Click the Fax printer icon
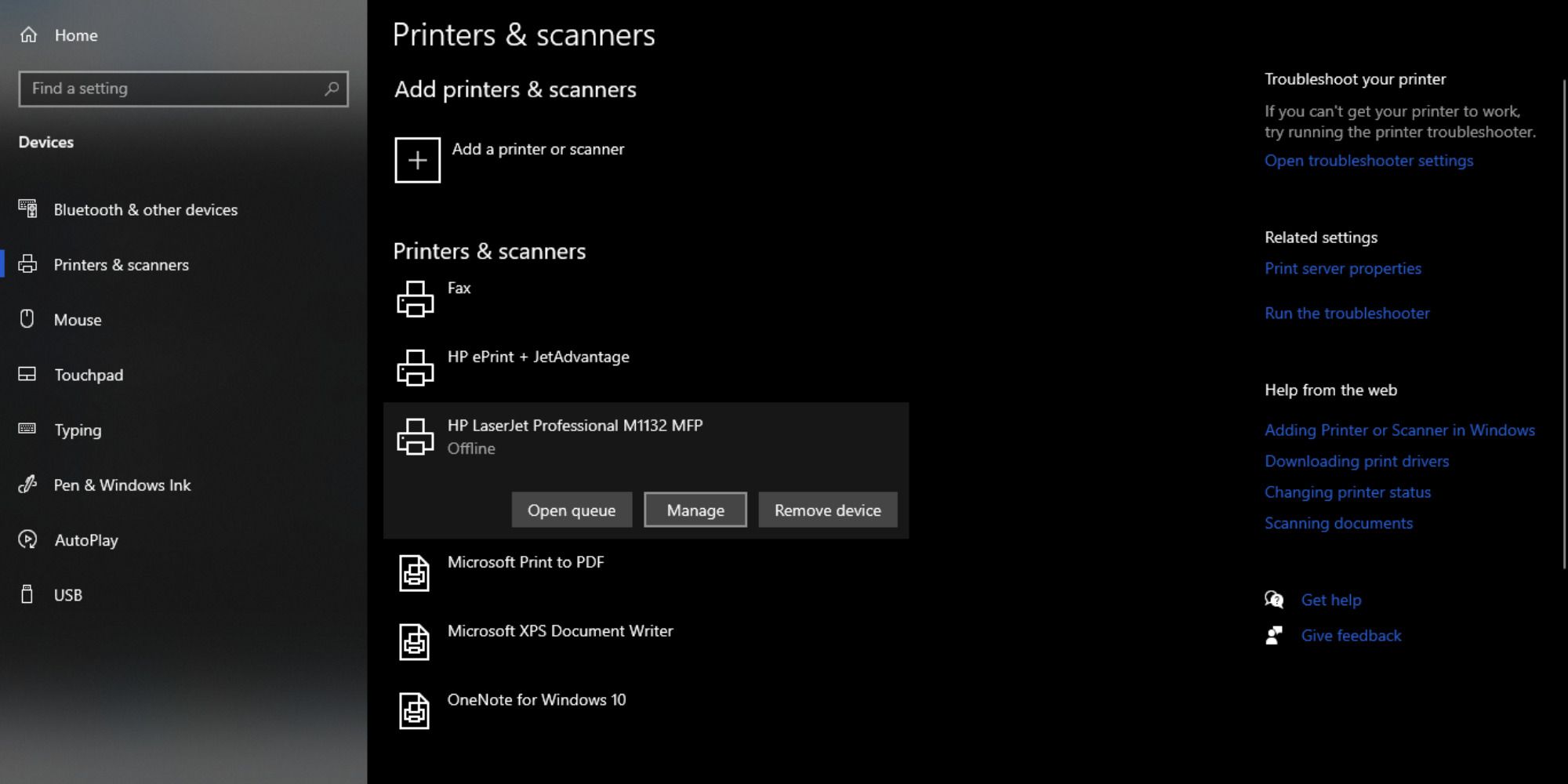The height and width of the screenshot is (784, 1568). [415, 299]
